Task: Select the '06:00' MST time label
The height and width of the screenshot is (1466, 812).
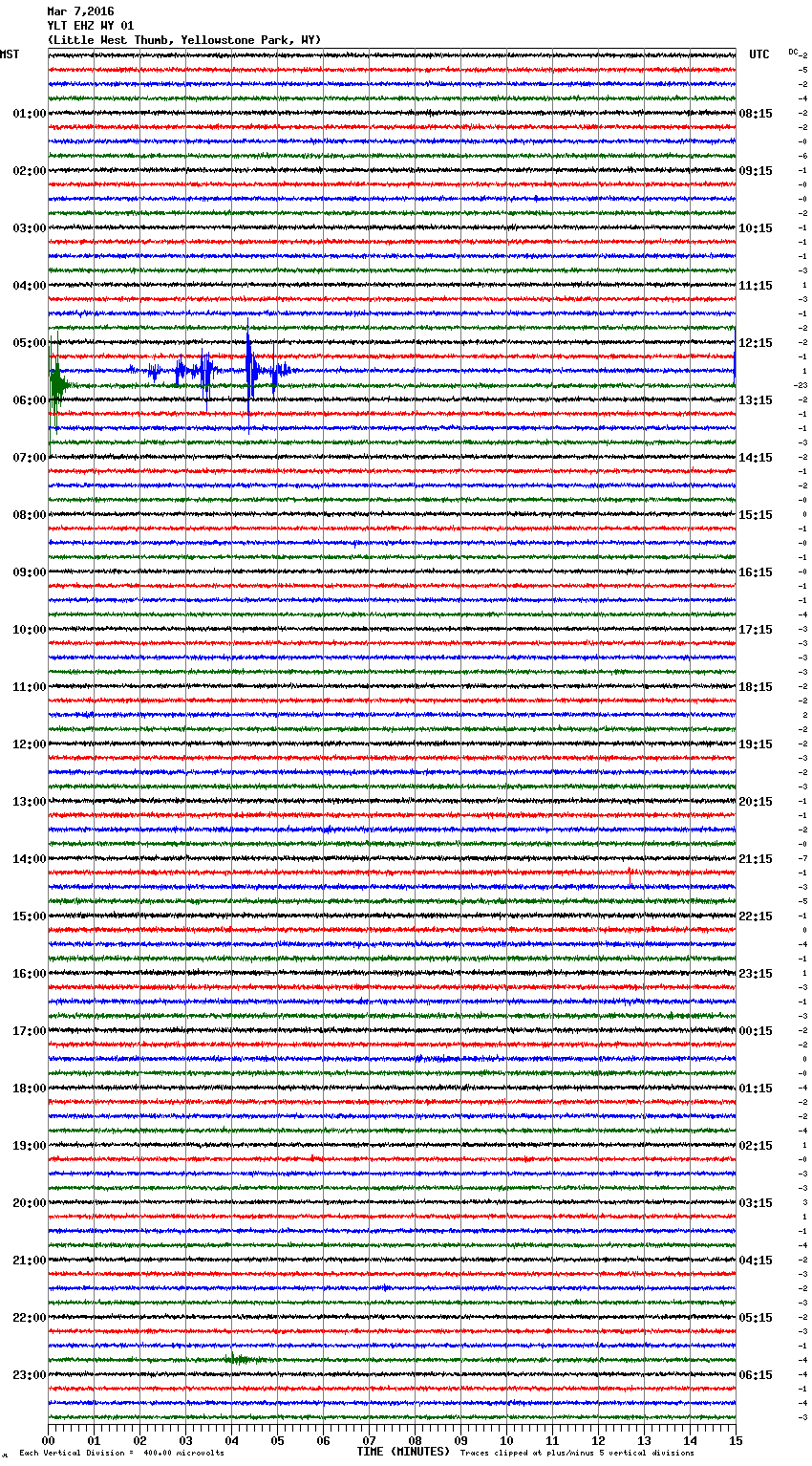Action: click(x=29, y=400)
